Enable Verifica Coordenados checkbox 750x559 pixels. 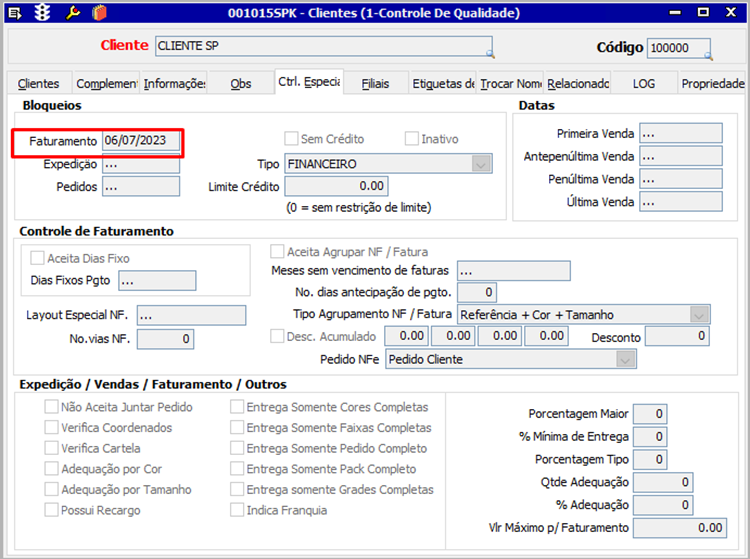click(51, 427)
